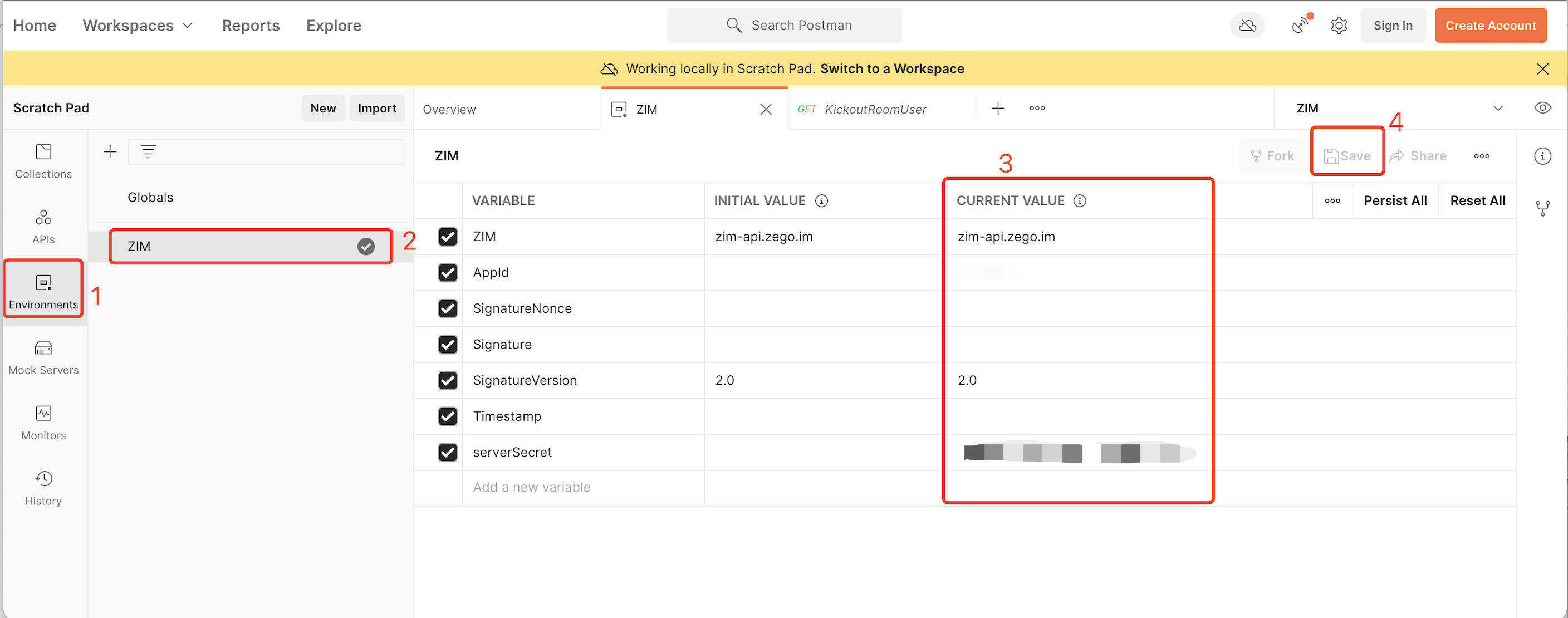Image resolution: width=1568 pixels, height=618 pixels.
Task: Click the Current Value info icon
Action: pos(1079,201)
